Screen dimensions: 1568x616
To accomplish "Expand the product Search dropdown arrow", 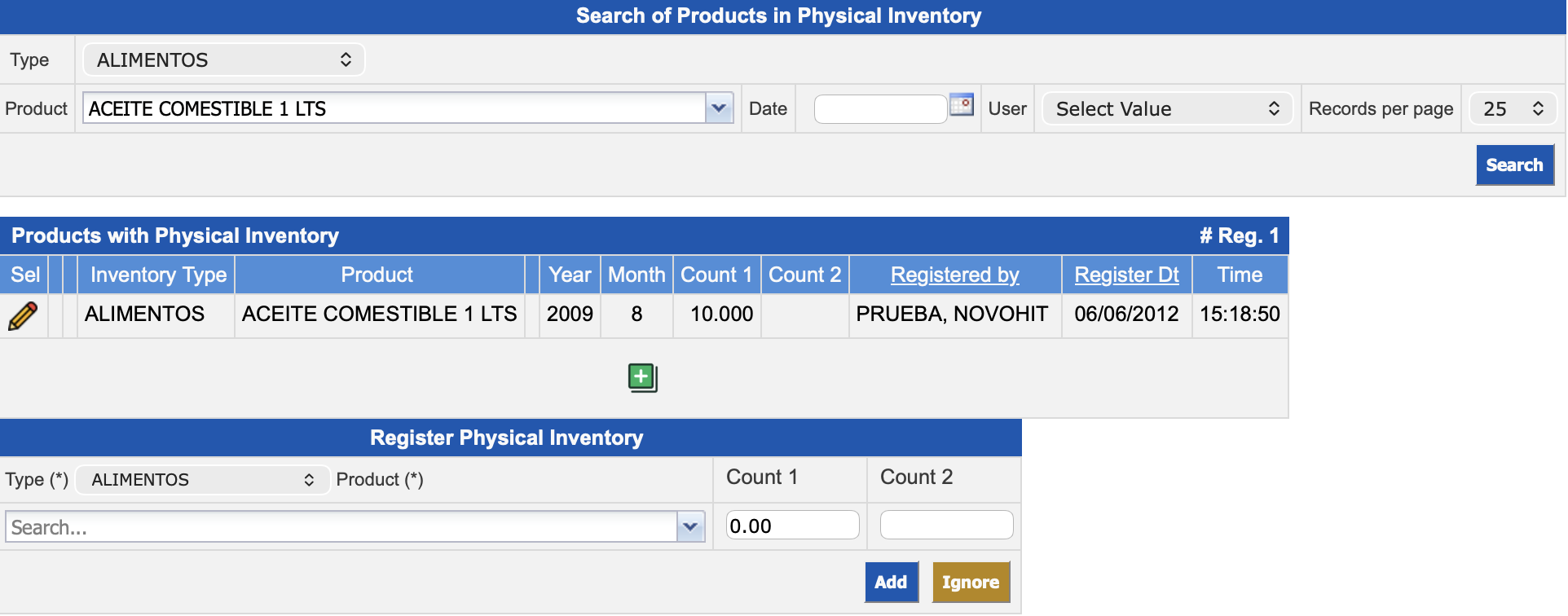I will [x=690, y=527].
